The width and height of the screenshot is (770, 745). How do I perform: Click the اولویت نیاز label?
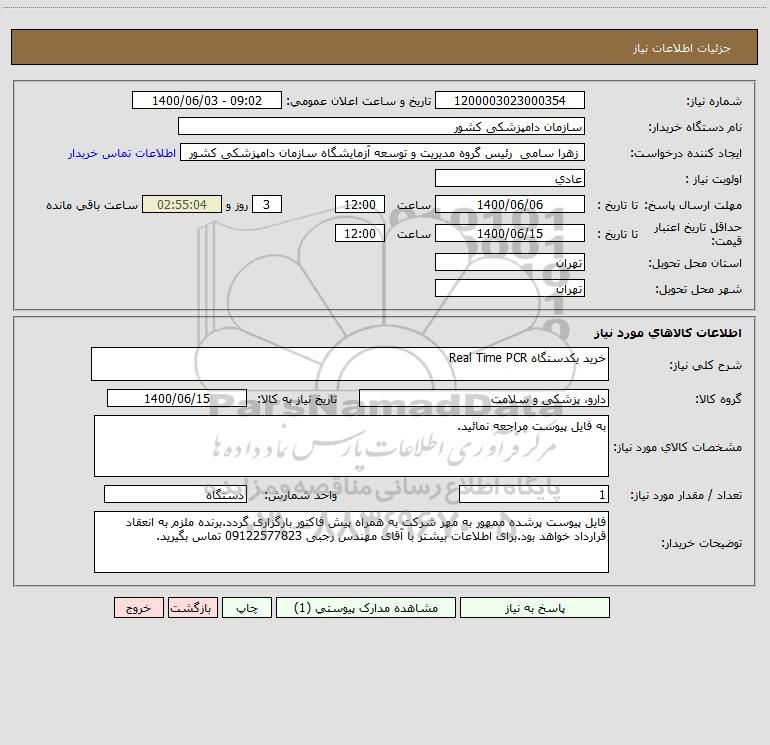coord(714,180)
